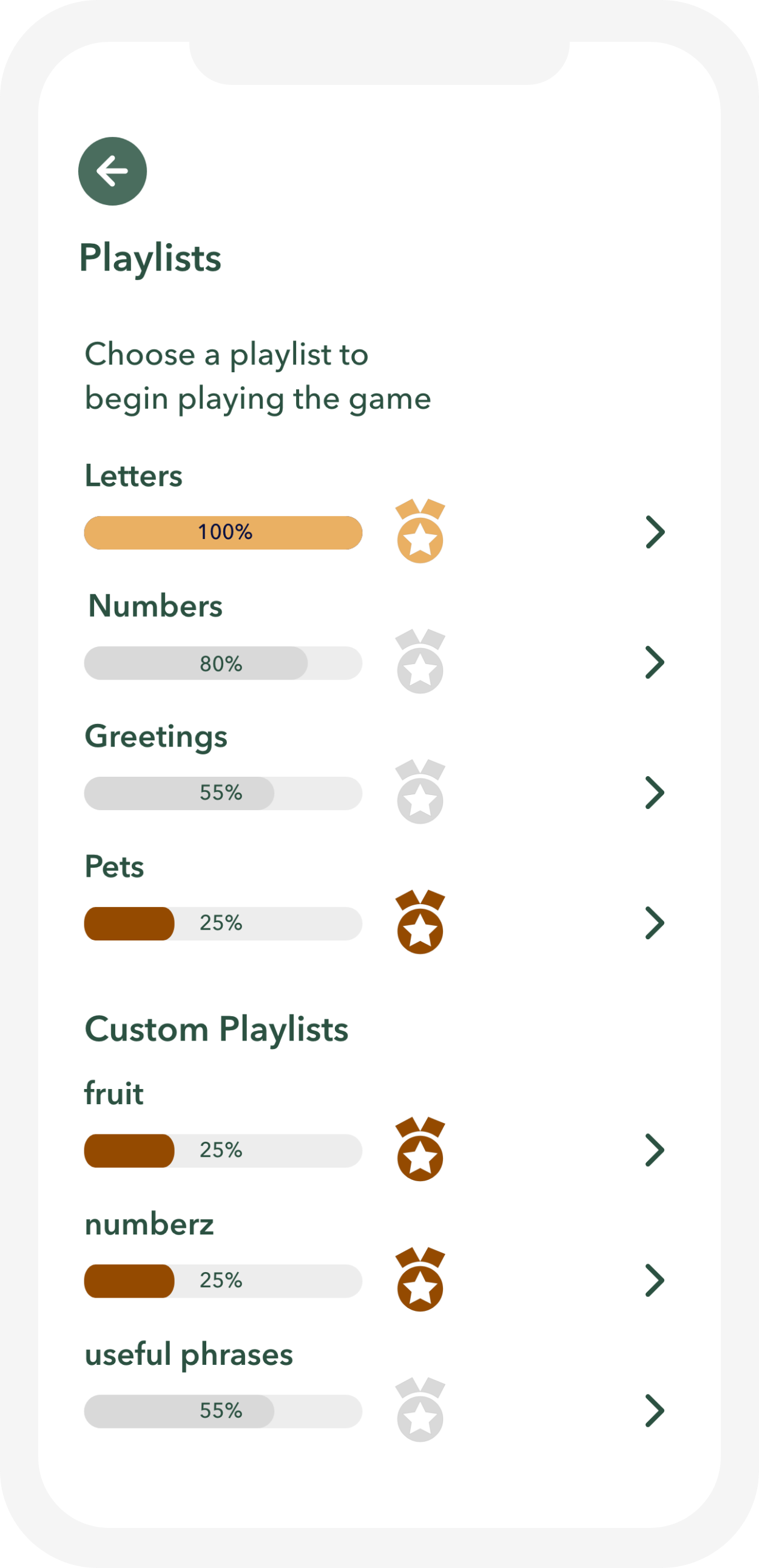Expand the fruit custom playlist chevron

tap(655, 1150)
